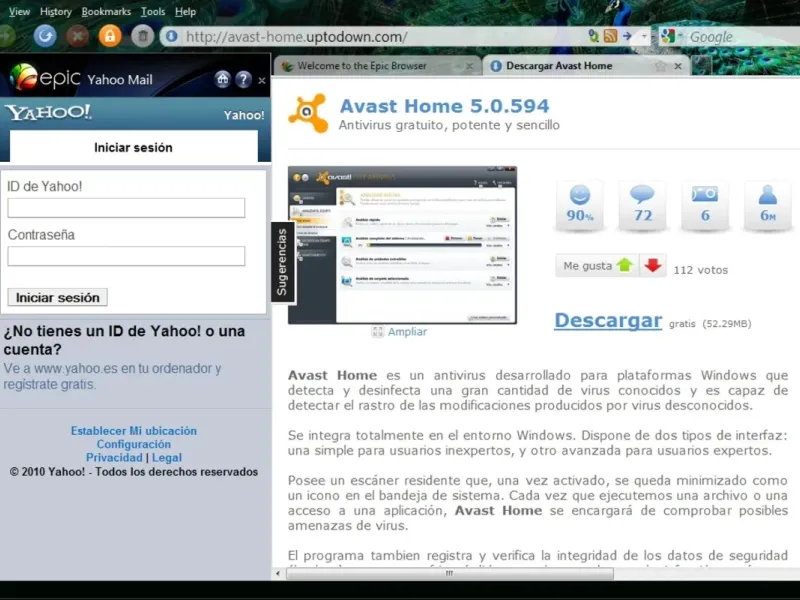
Task: Click the Yahoo! logo in sidebar
Action: [x=48, y=112]
